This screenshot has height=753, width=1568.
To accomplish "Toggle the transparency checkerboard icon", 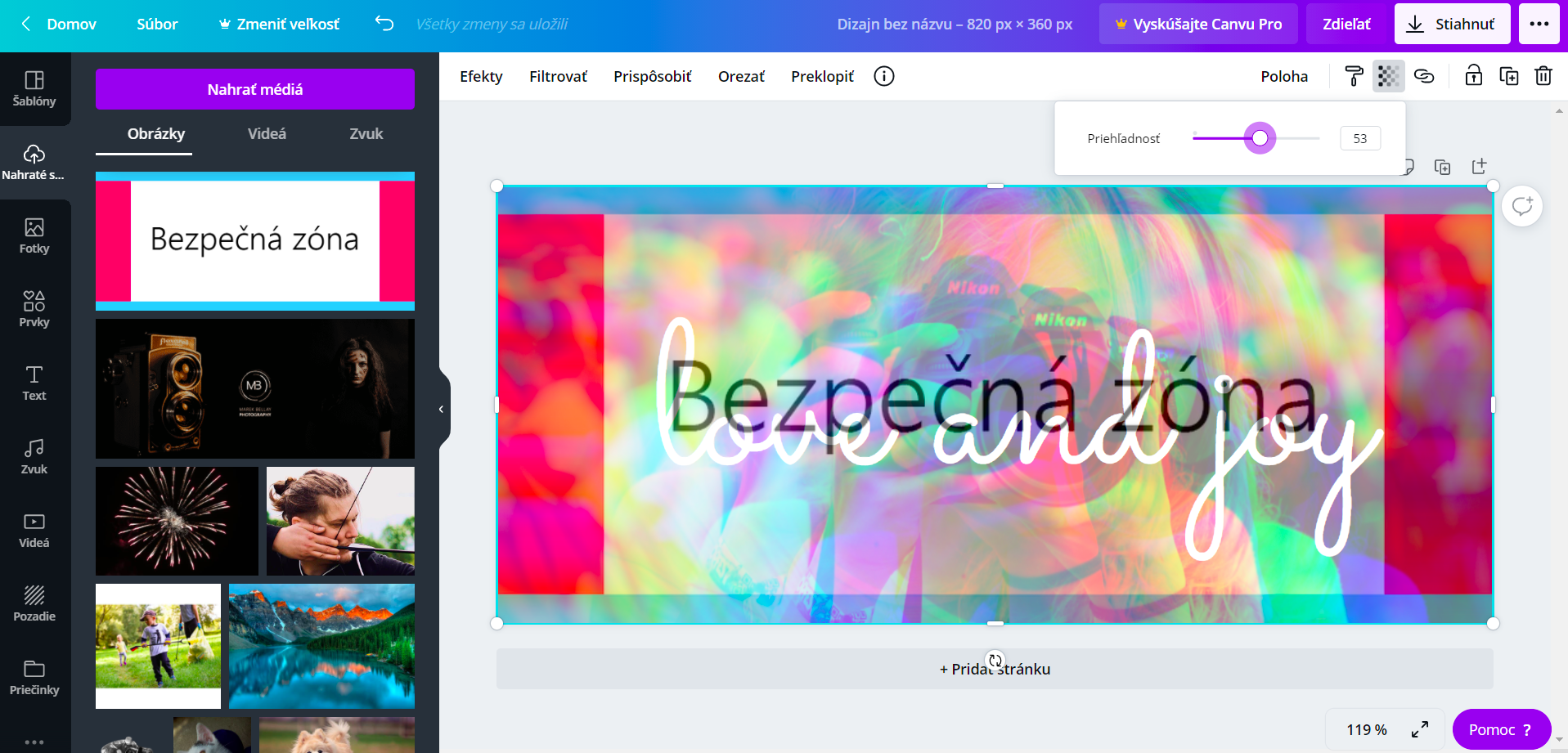I will [x=1388, y=76].
